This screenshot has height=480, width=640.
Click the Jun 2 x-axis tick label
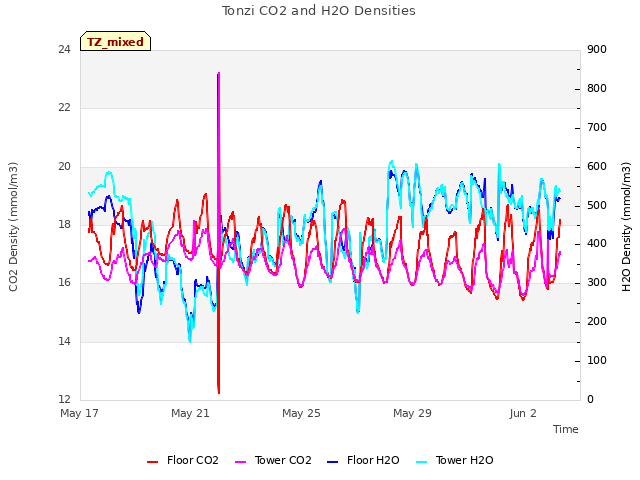(523, 413)
